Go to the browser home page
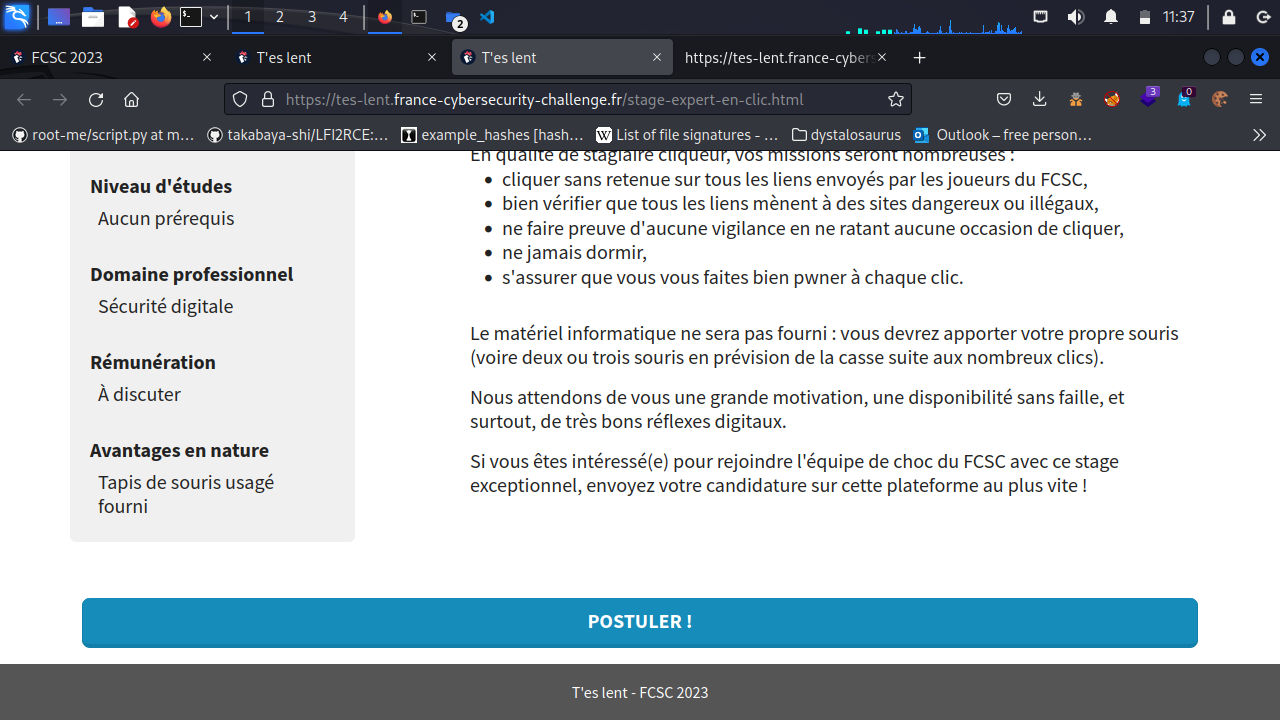Image resolution: width=1280 pixels, height=720 pixels. (131, 99)
